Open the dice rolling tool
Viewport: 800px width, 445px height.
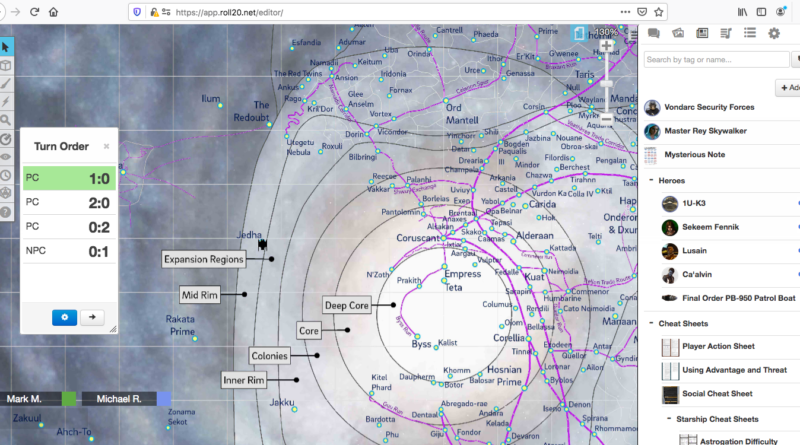(6, 193)
